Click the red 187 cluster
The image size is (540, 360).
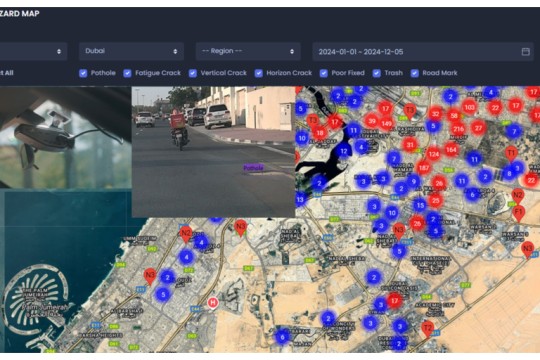point(424,168)
